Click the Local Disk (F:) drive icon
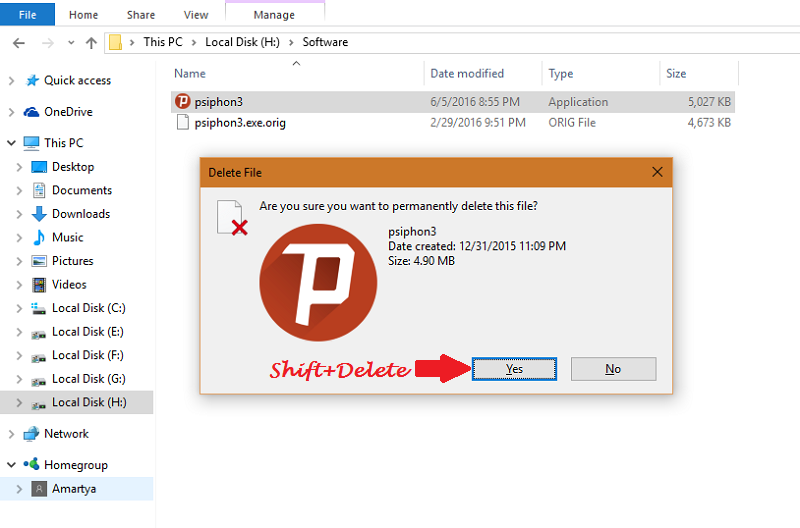800x528 pixels. pyautogui.click(x=38, y=358)
